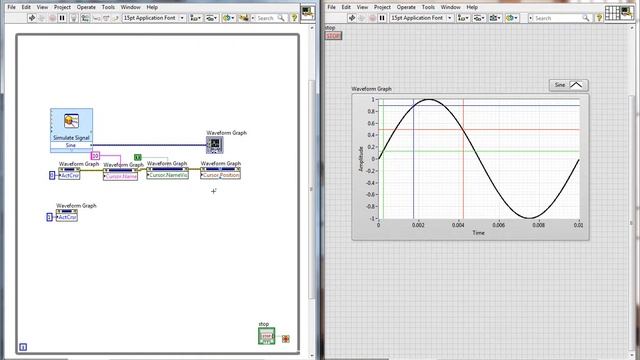Select green boolean constant on diagram
The height and width of the screenshot is (360, 640).
coord(138,157)
